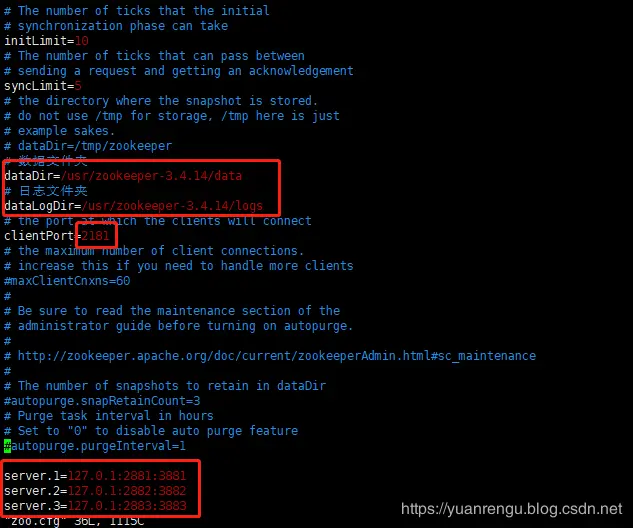Place cursor on the syncLimit=5 line
The image size is (633, 528).
pyautogui.click(x=43, y=86)
